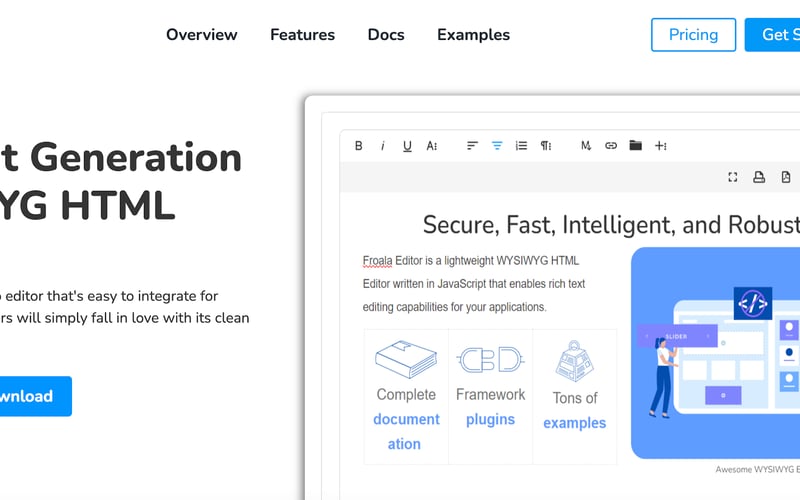This screenshot has height=500, width=800.
Task: Enter fullscreen mode in the editor
Action: pos(733,177)
